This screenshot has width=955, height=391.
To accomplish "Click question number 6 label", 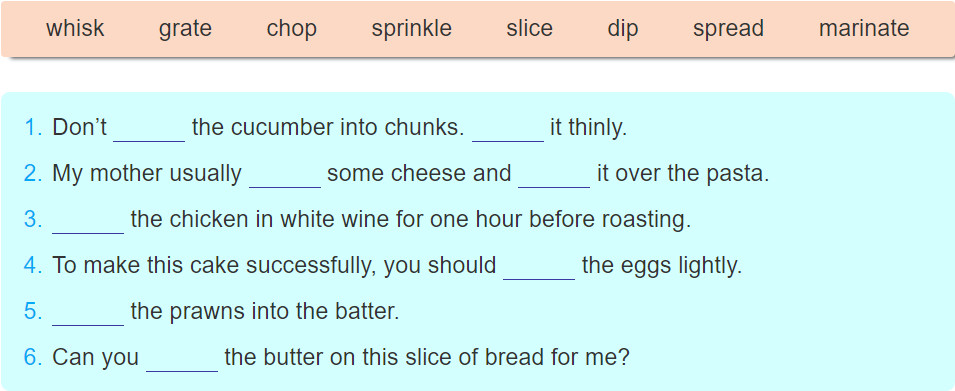I will [33, 357].
